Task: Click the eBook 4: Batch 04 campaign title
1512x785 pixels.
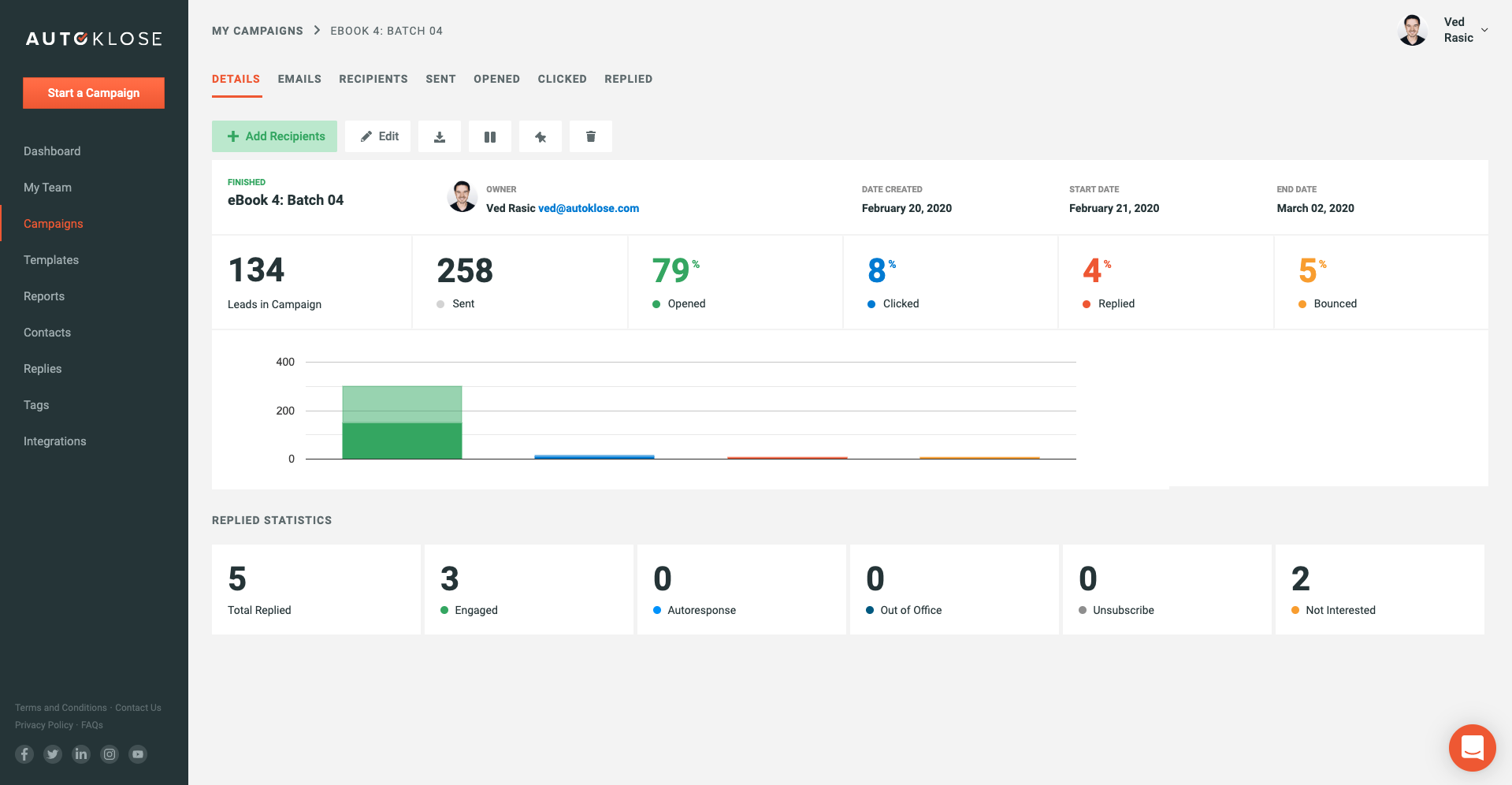Action: [x=285, y=200]
